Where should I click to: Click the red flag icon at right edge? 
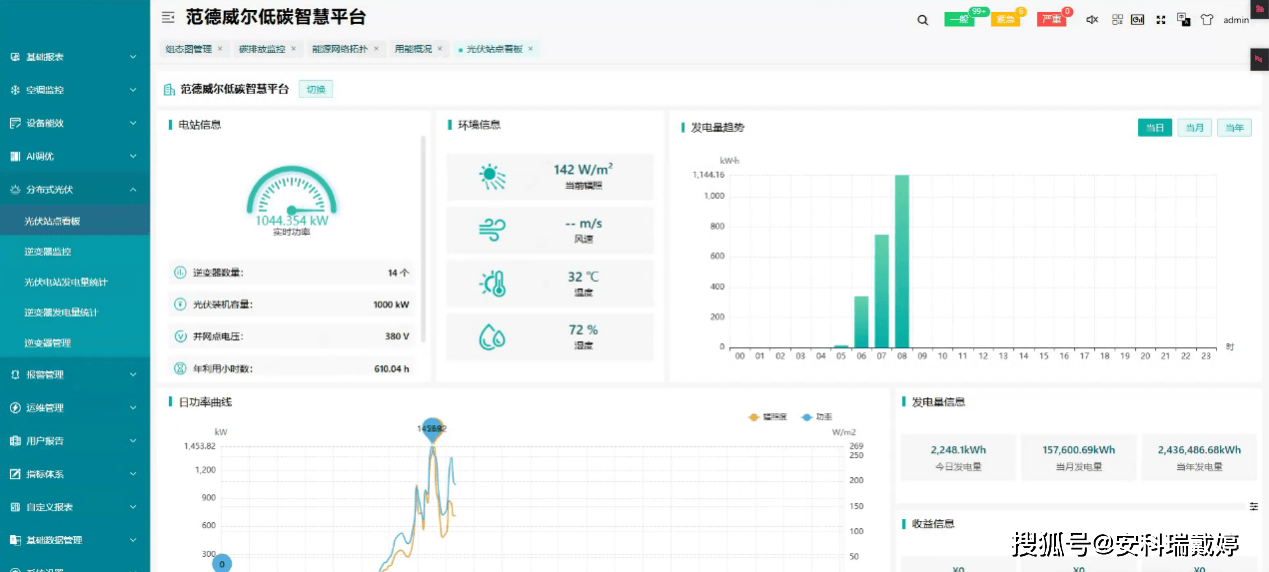point(1259,59)
